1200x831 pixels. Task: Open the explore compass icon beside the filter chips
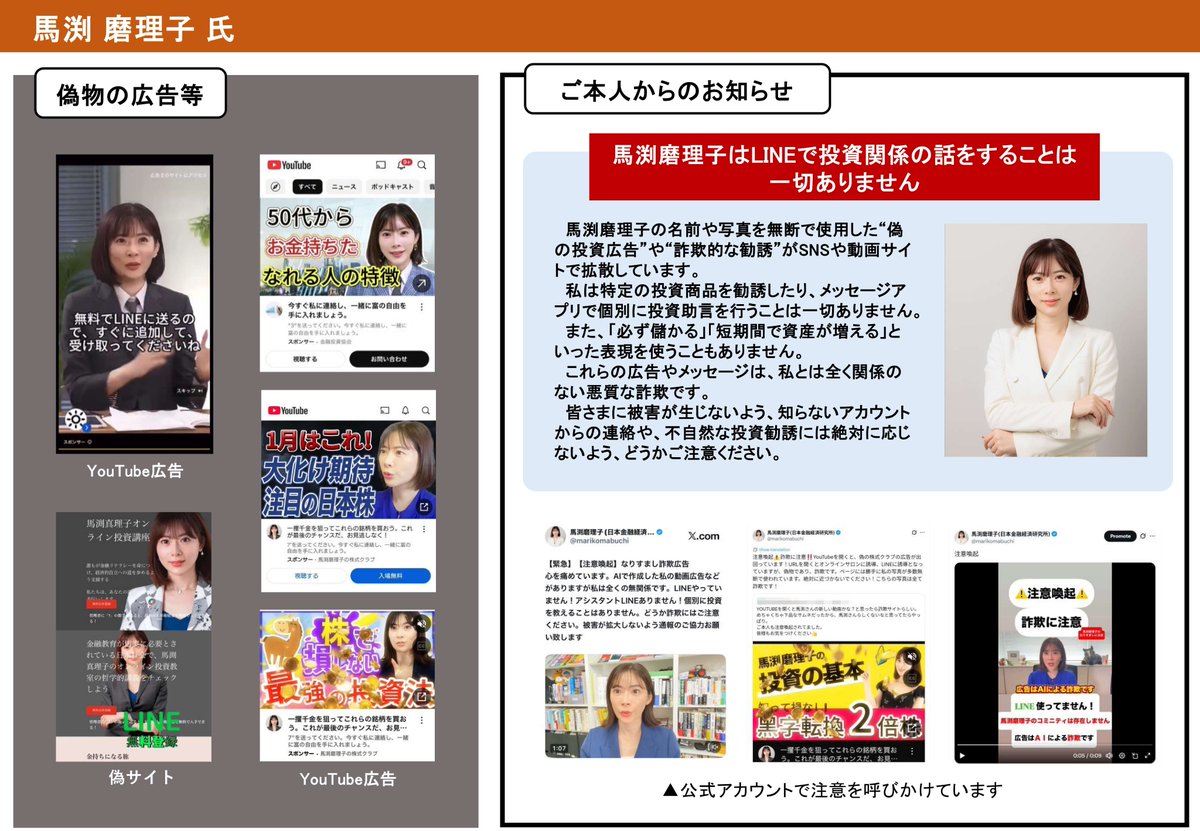coord(275,186)
